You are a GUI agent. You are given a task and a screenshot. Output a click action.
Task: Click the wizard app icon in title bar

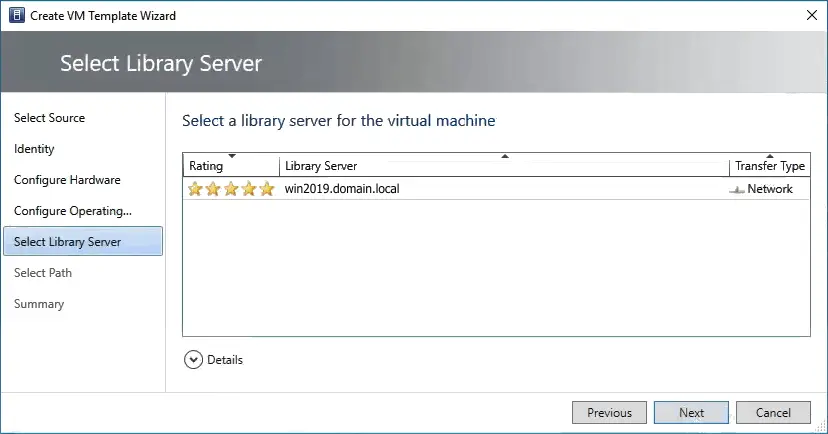17,15
